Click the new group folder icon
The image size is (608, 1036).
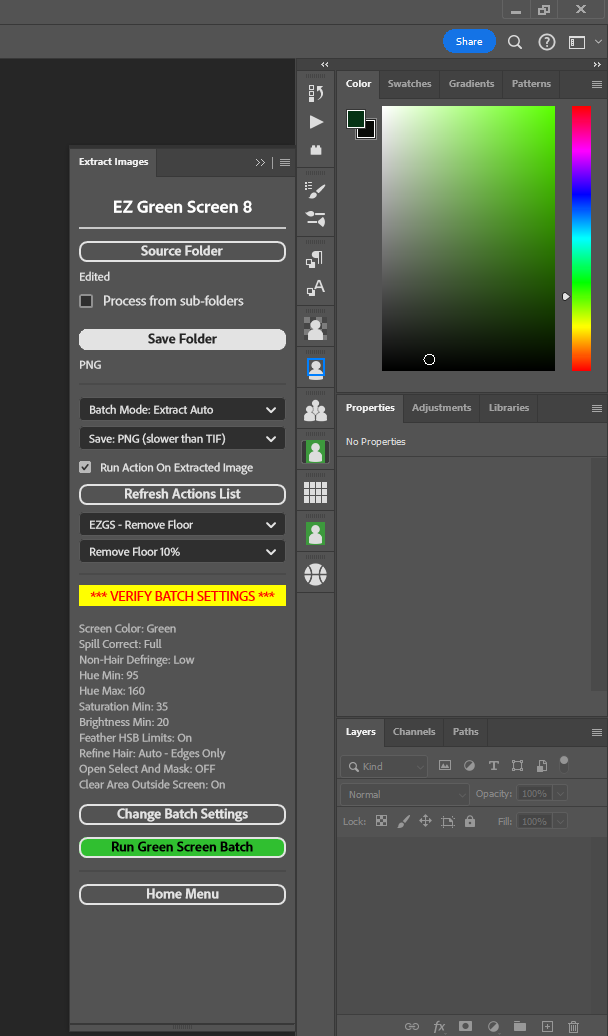[520, 1026]
